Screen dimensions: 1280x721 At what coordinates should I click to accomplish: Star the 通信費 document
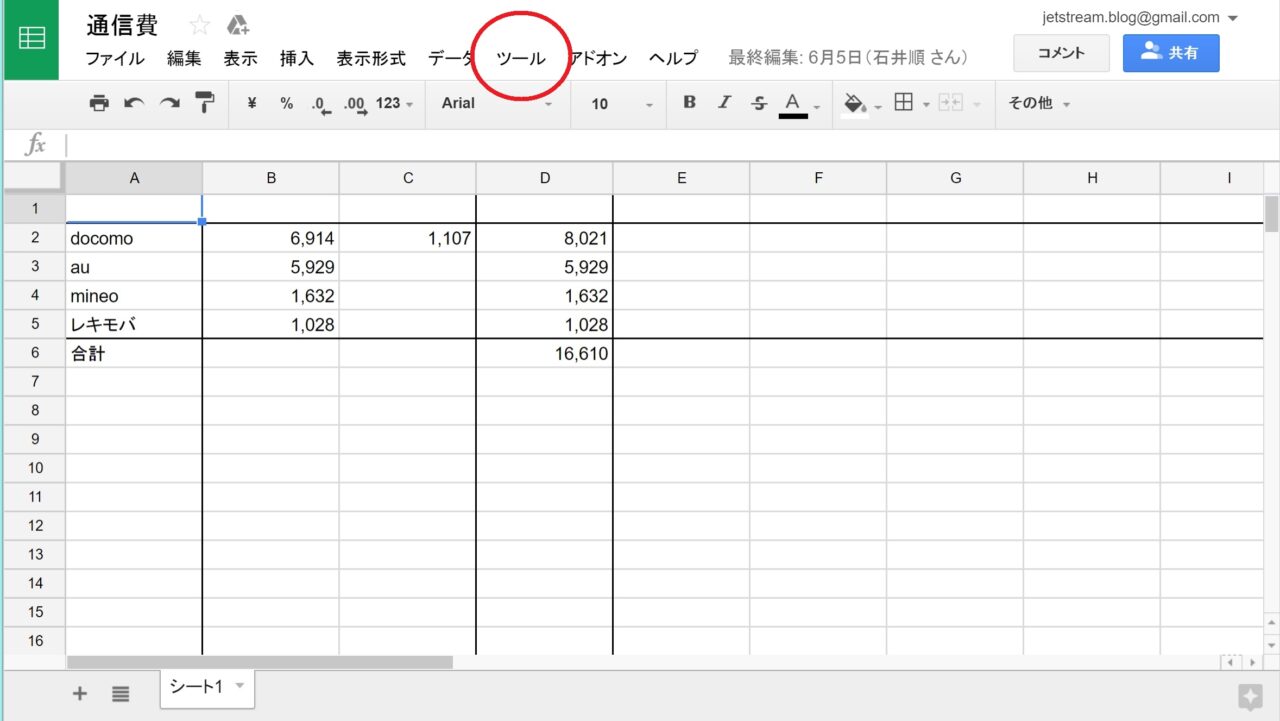(x=200, y=26)
